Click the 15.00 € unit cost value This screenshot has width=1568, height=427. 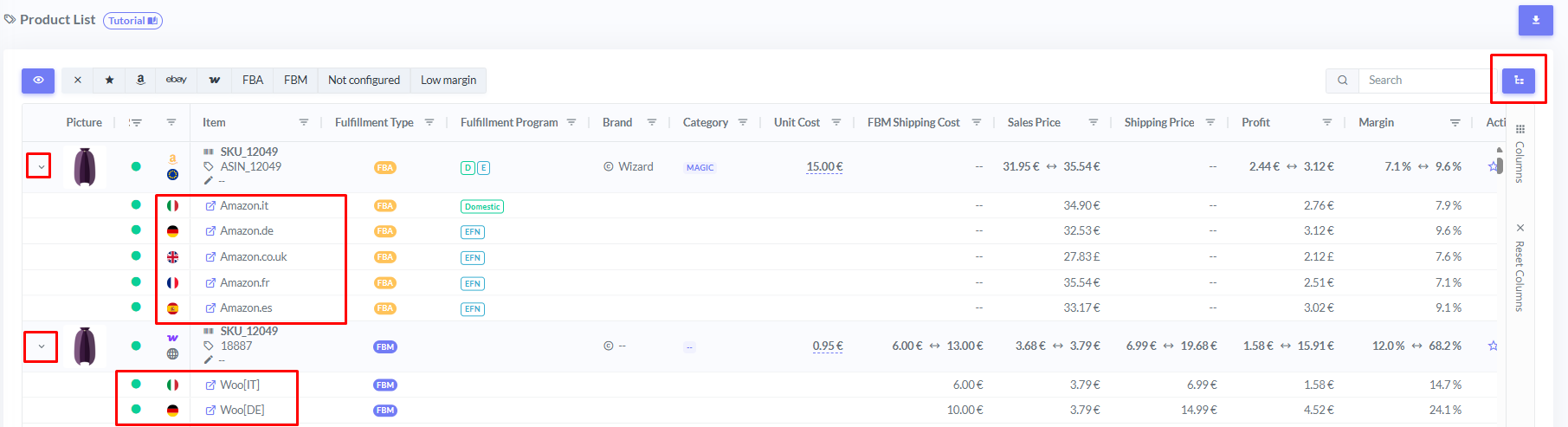pos(824,166)
